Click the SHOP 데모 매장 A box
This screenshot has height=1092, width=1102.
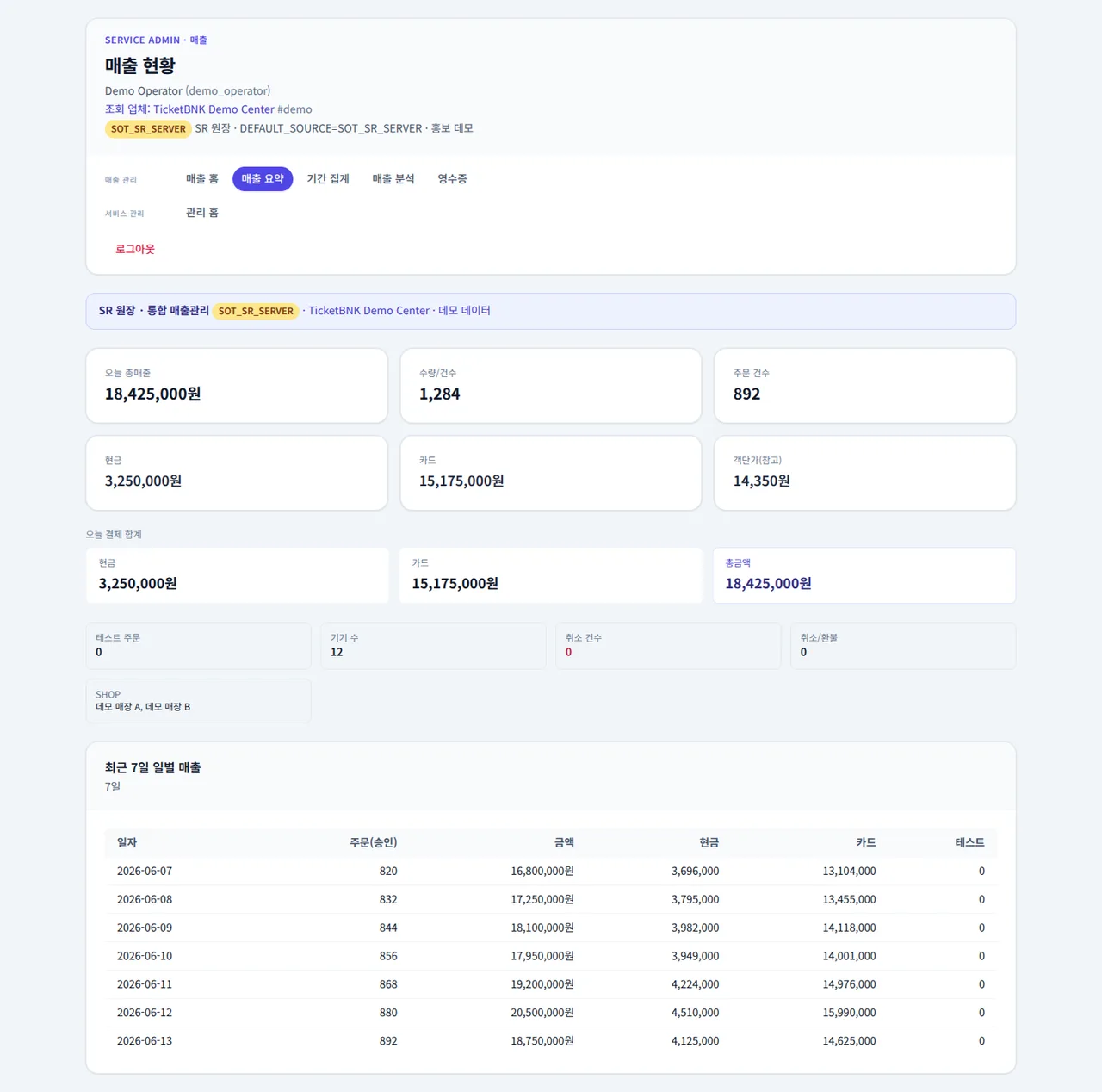click(199, 701)
